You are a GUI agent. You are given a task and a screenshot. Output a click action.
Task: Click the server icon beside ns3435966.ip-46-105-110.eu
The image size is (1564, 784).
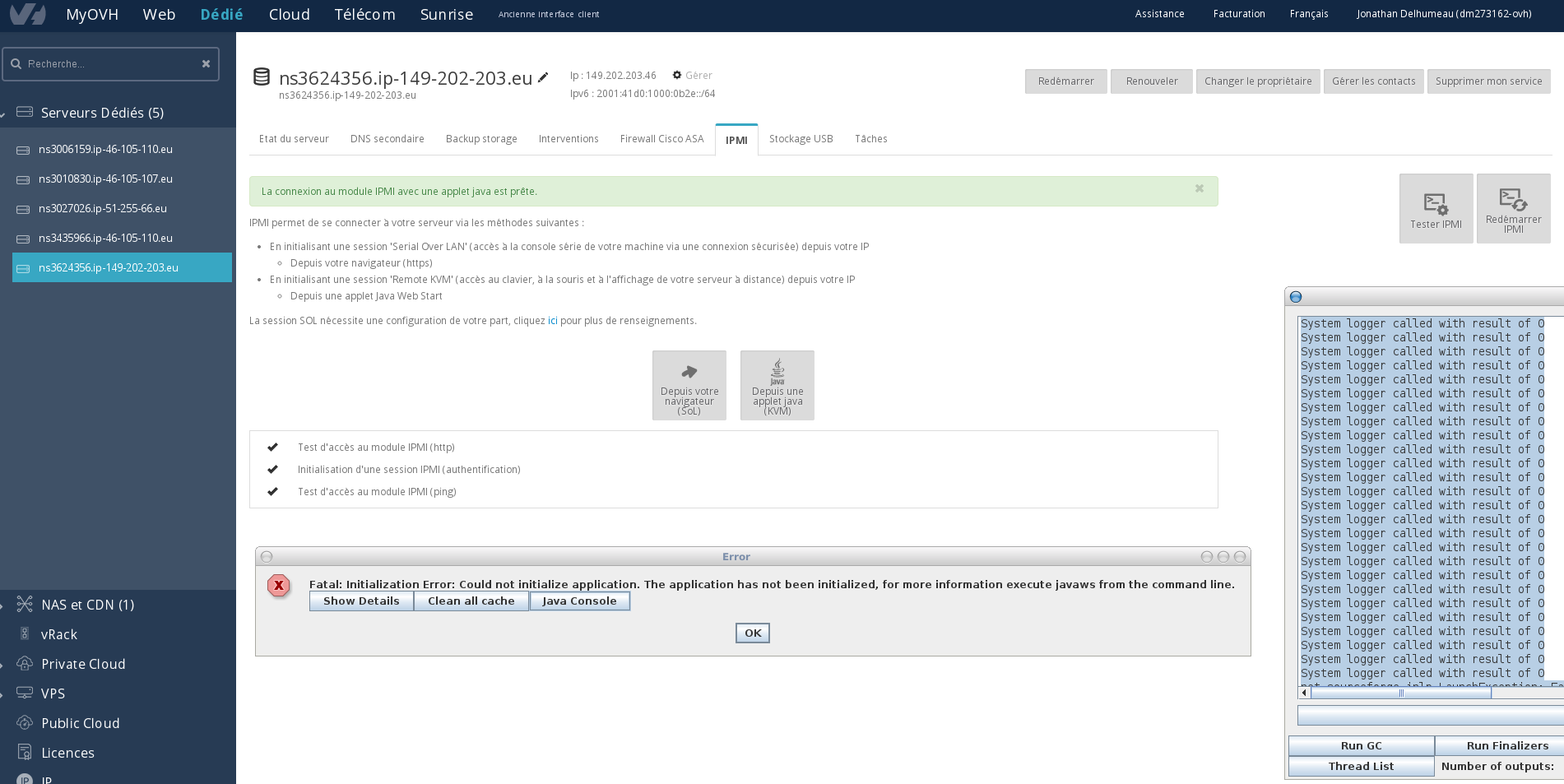[x=23, y=239]
